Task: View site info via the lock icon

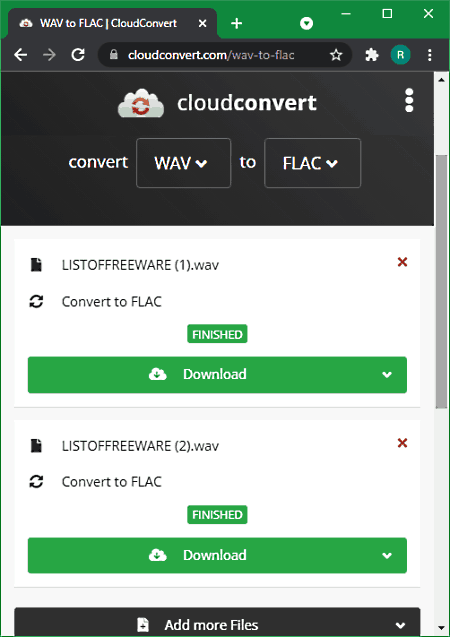Action: tap(114, 54)
